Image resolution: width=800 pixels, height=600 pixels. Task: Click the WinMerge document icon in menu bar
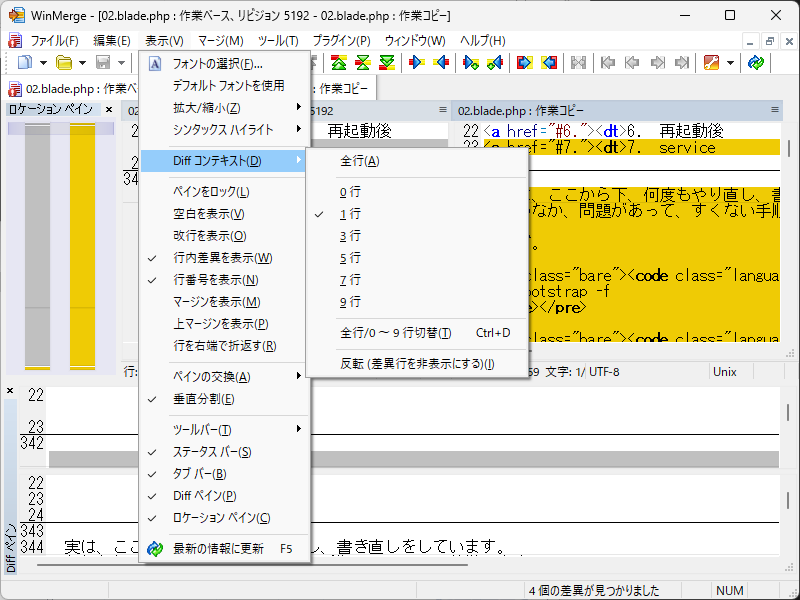click(15, 41)
